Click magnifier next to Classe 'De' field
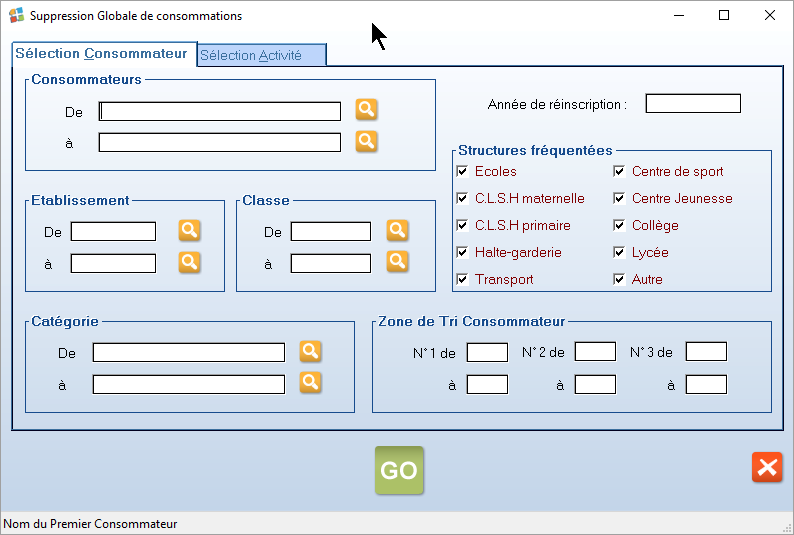 (398, 231)
